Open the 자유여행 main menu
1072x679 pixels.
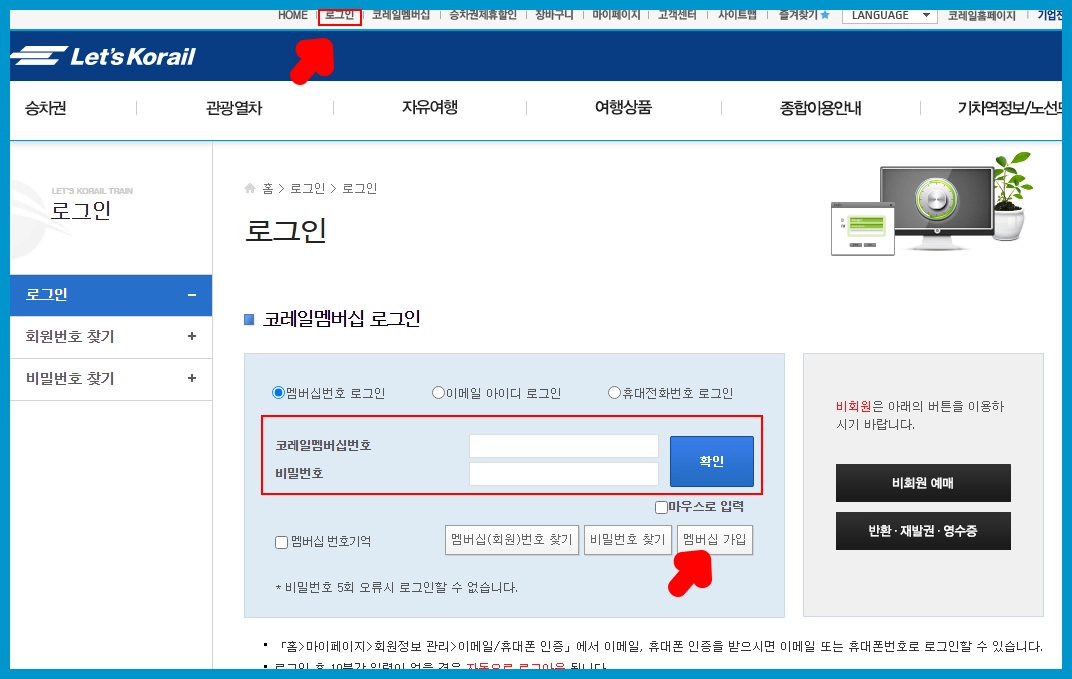point(430,107)
